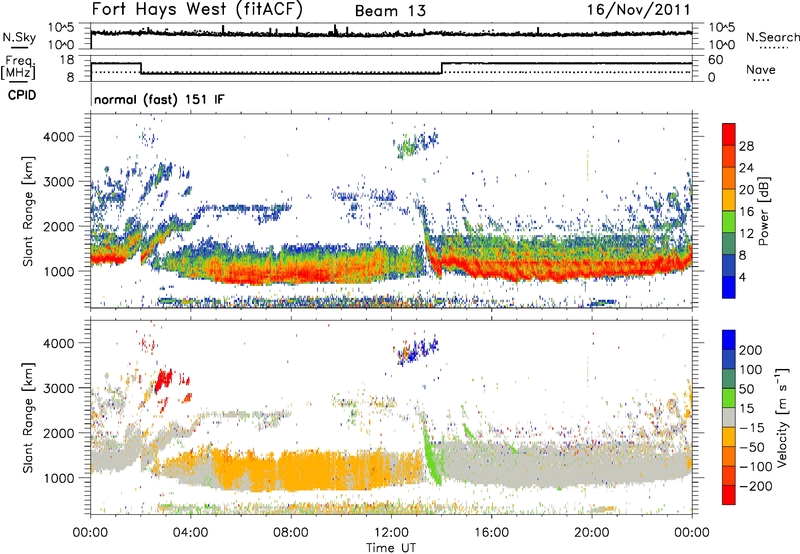800x554 pixels.
Task: Click the 'N.Sky' legend label
Action: coord(19,37)
